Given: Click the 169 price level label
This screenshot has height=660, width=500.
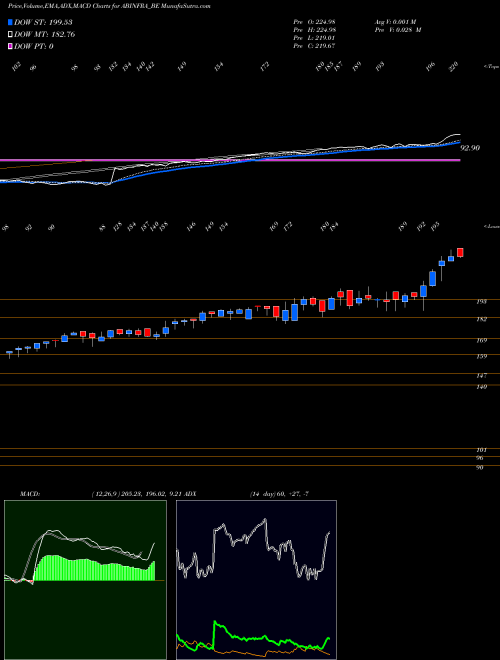Looking at the screenshot, I should point(482,341).
